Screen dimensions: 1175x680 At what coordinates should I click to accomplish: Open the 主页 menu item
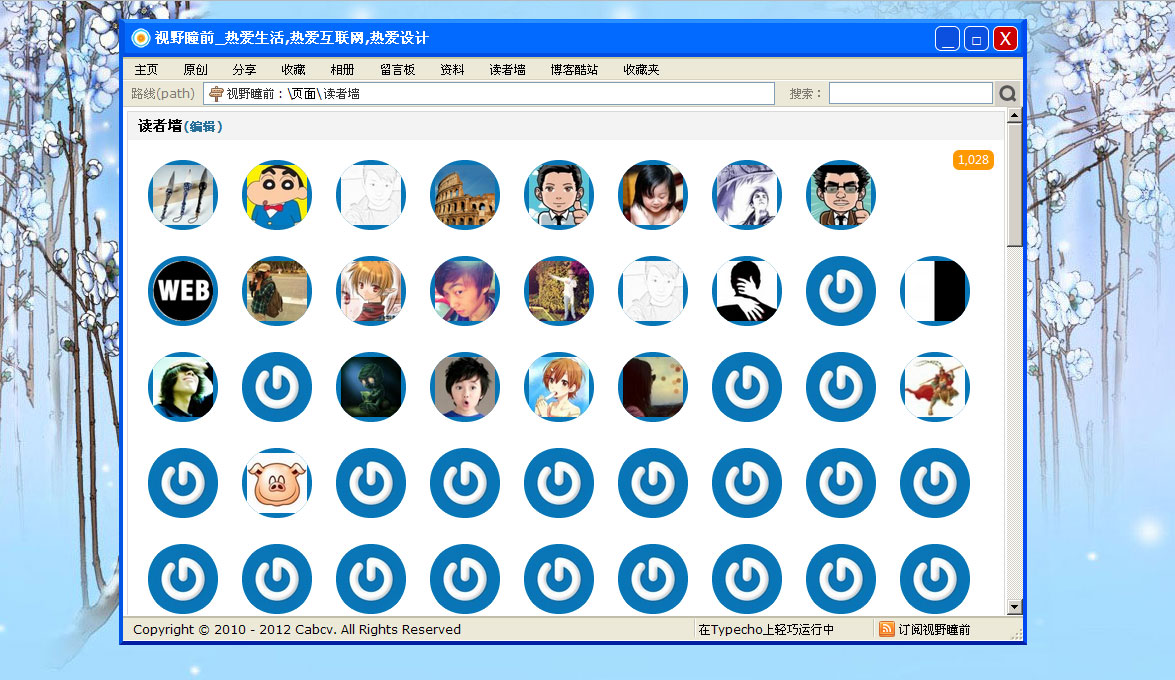click(146, 69)
